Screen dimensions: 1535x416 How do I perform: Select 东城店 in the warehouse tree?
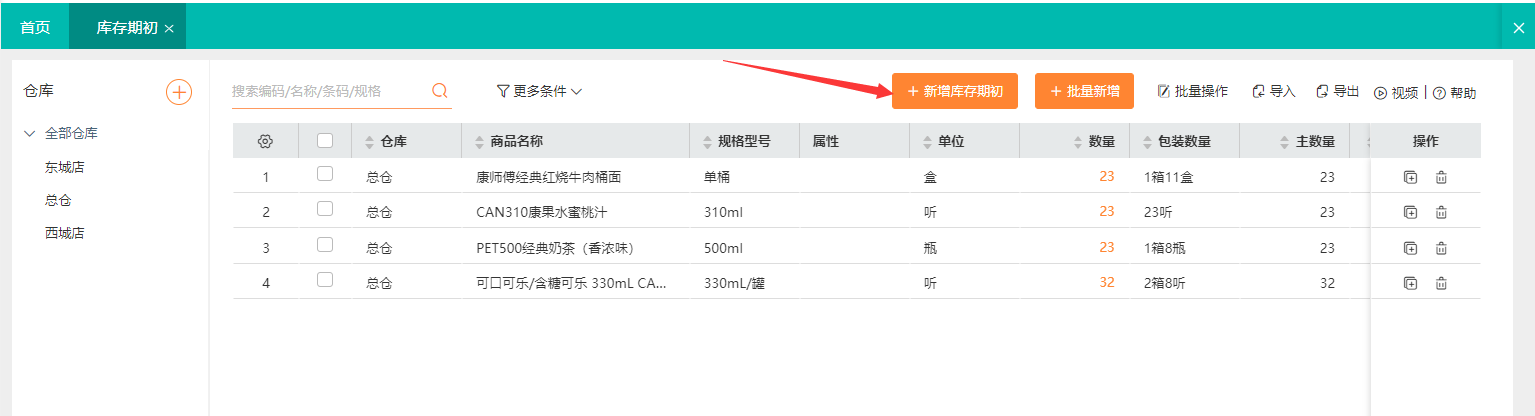click(x=64, y=167)
